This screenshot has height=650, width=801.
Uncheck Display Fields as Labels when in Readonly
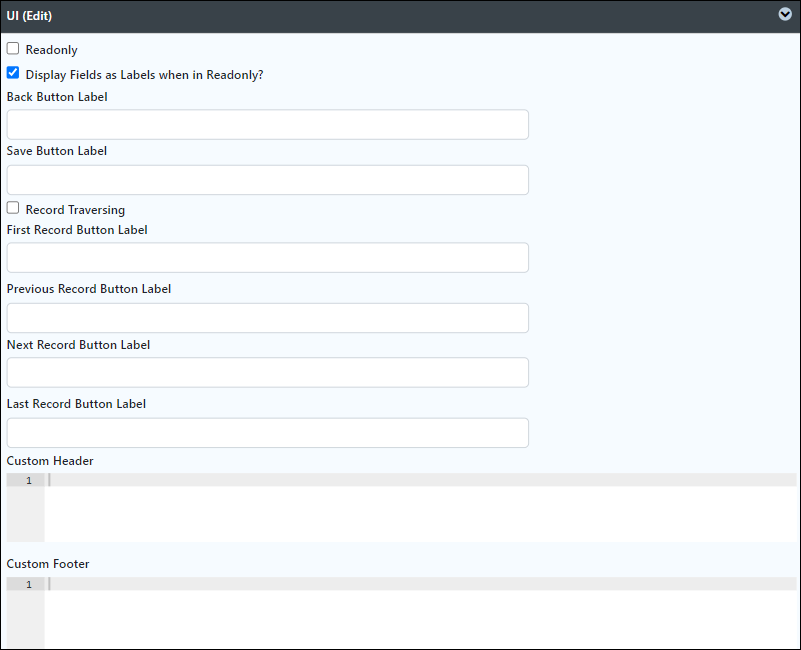[13, 73]
